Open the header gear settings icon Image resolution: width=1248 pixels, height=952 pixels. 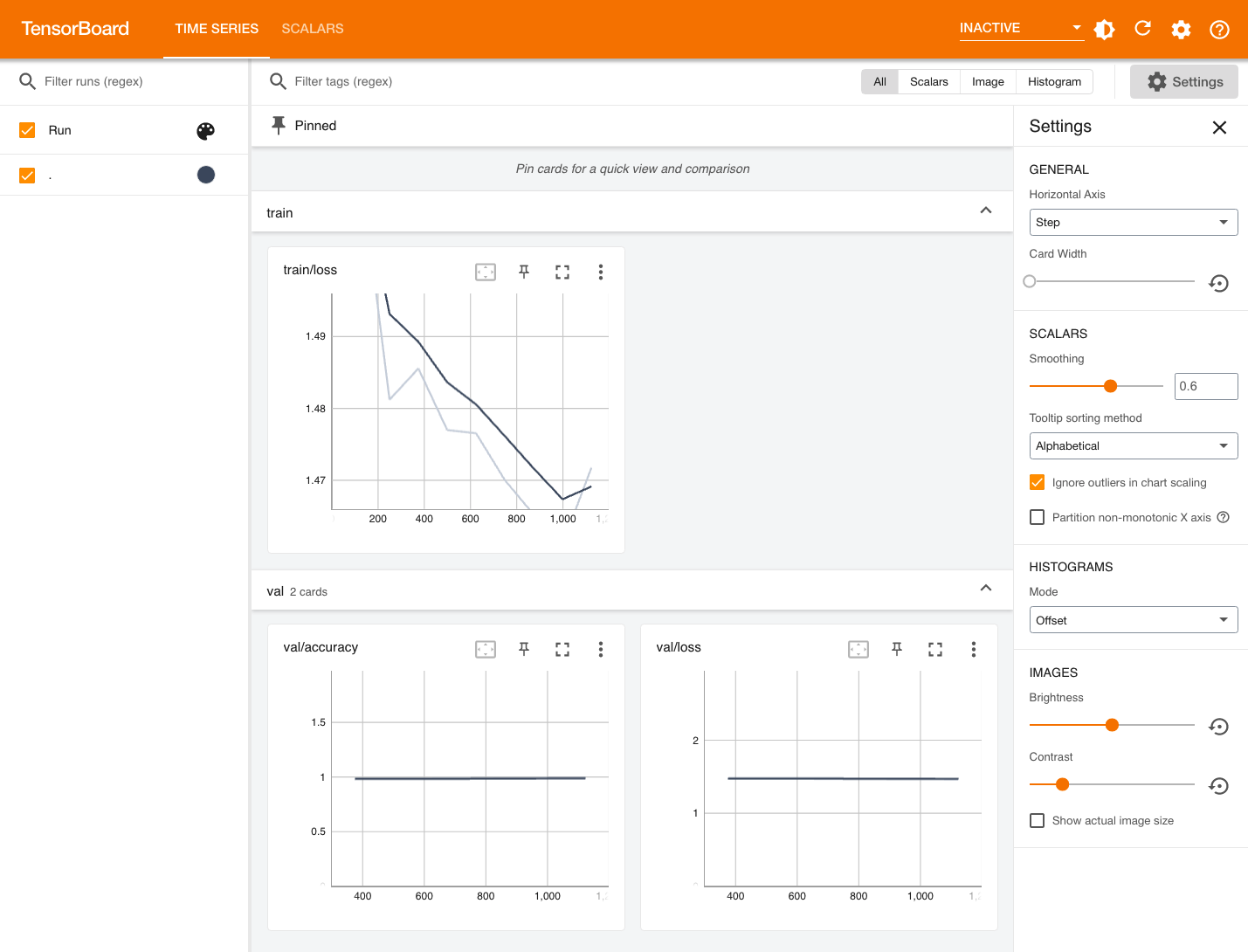[x=1181, y=29]
